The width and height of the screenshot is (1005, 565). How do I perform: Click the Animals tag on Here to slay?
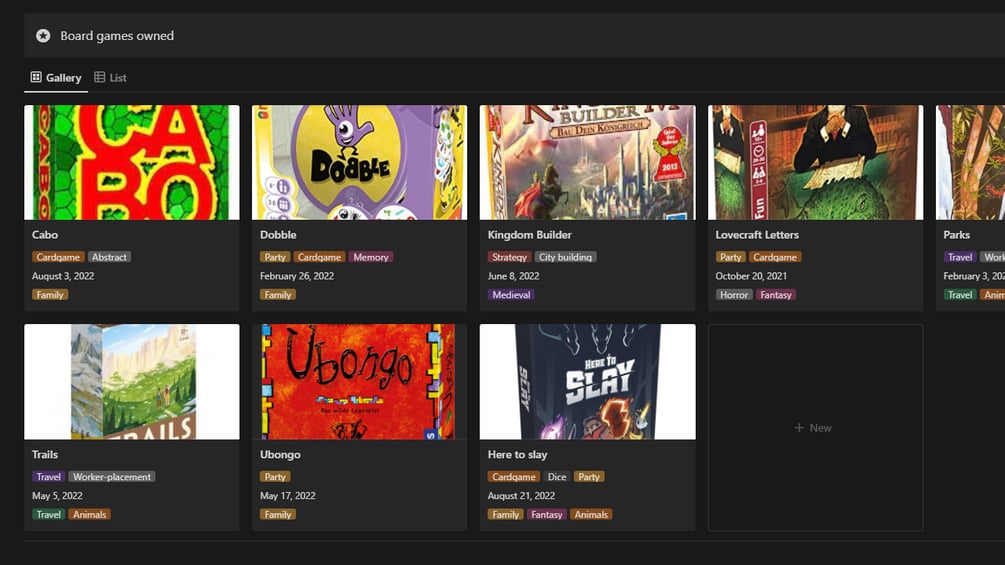[590, 514]
